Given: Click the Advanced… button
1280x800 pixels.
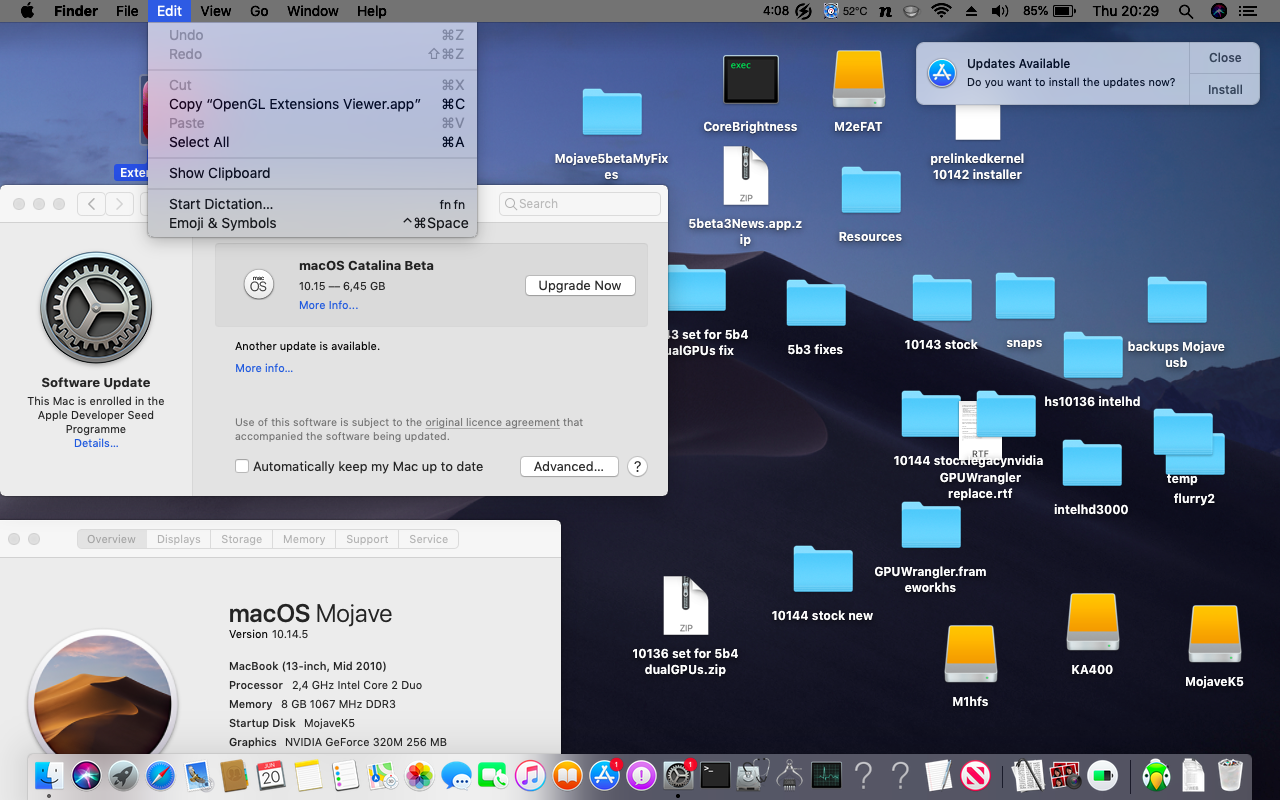Looking at the screenshot, I should 569,466.
